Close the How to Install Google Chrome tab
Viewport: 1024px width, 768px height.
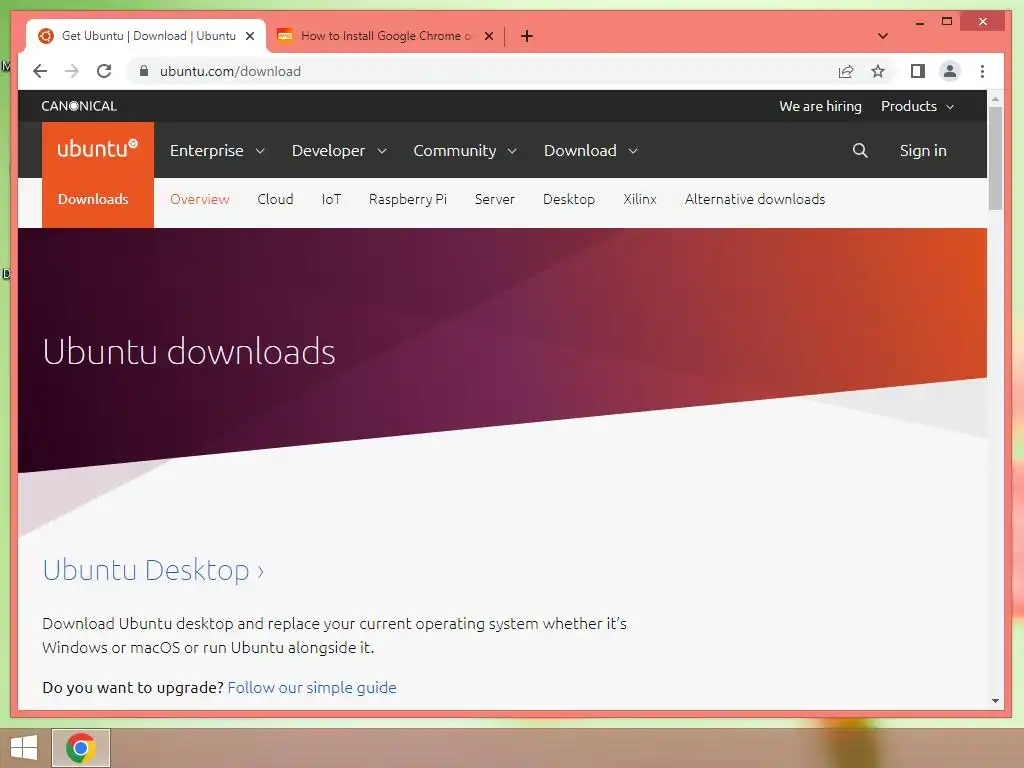(x=488, y=36)
